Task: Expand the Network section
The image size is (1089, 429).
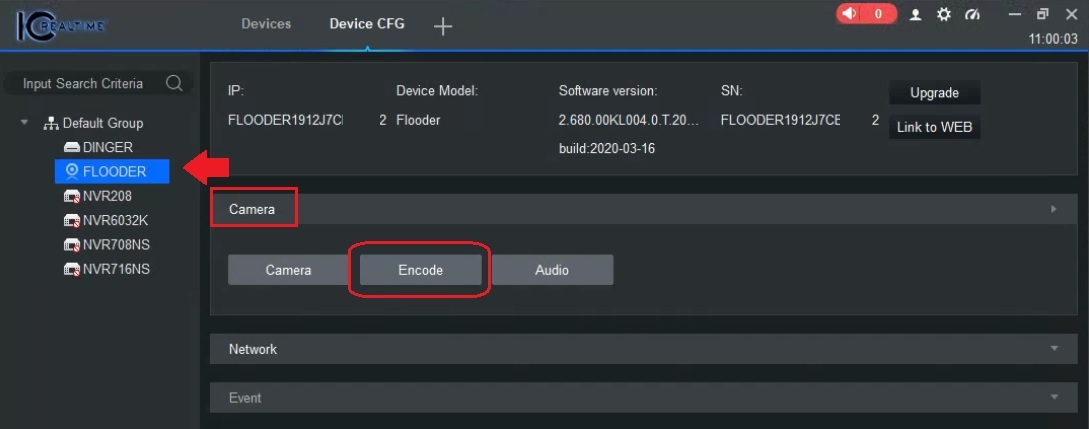Action: point(643,348)
